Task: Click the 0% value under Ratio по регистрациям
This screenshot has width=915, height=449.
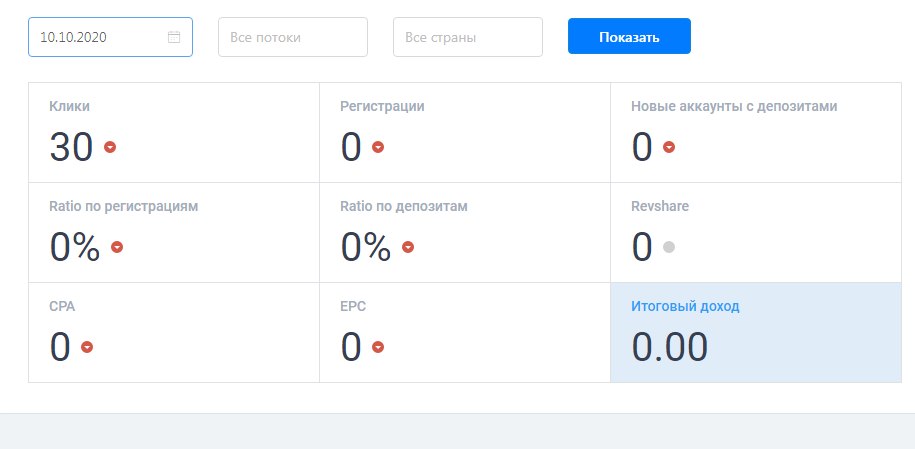Action: (x=75, y=247)
